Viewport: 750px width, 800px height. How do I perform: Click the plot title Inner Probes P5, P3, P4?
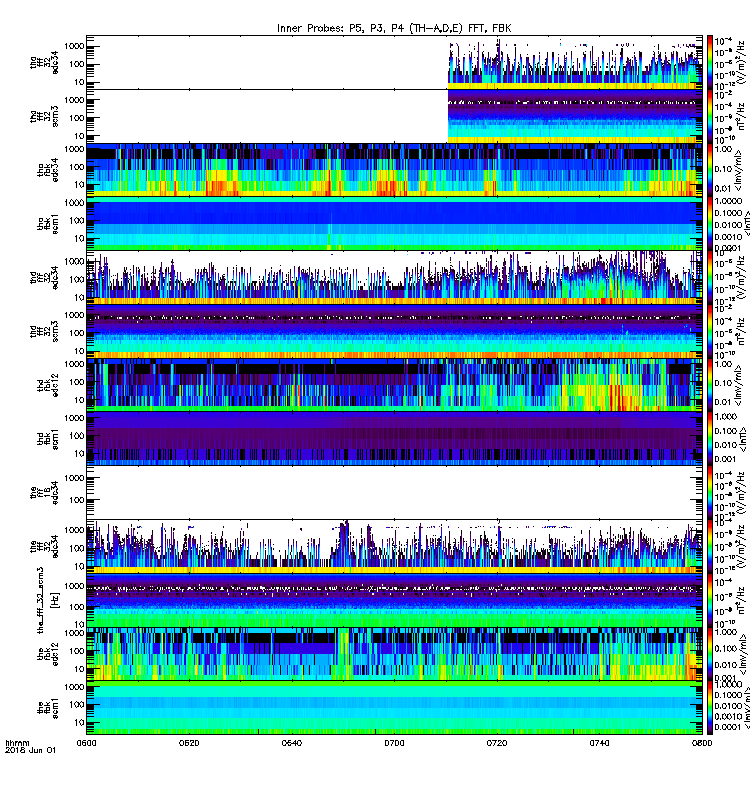[x=394, y=29]
